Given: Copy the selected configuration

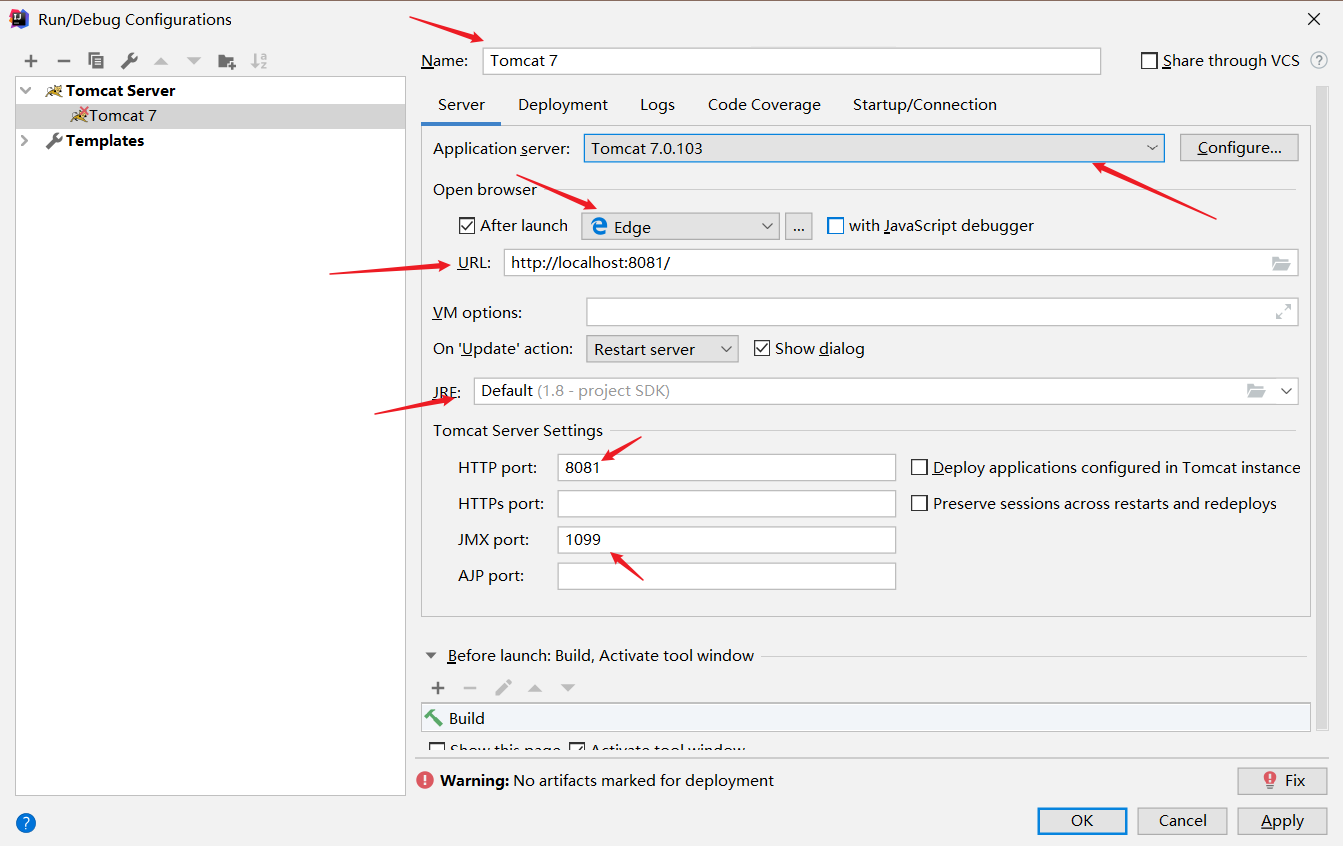Looking at the screenshot, I should pyautogui.click(x=96, y=61).
